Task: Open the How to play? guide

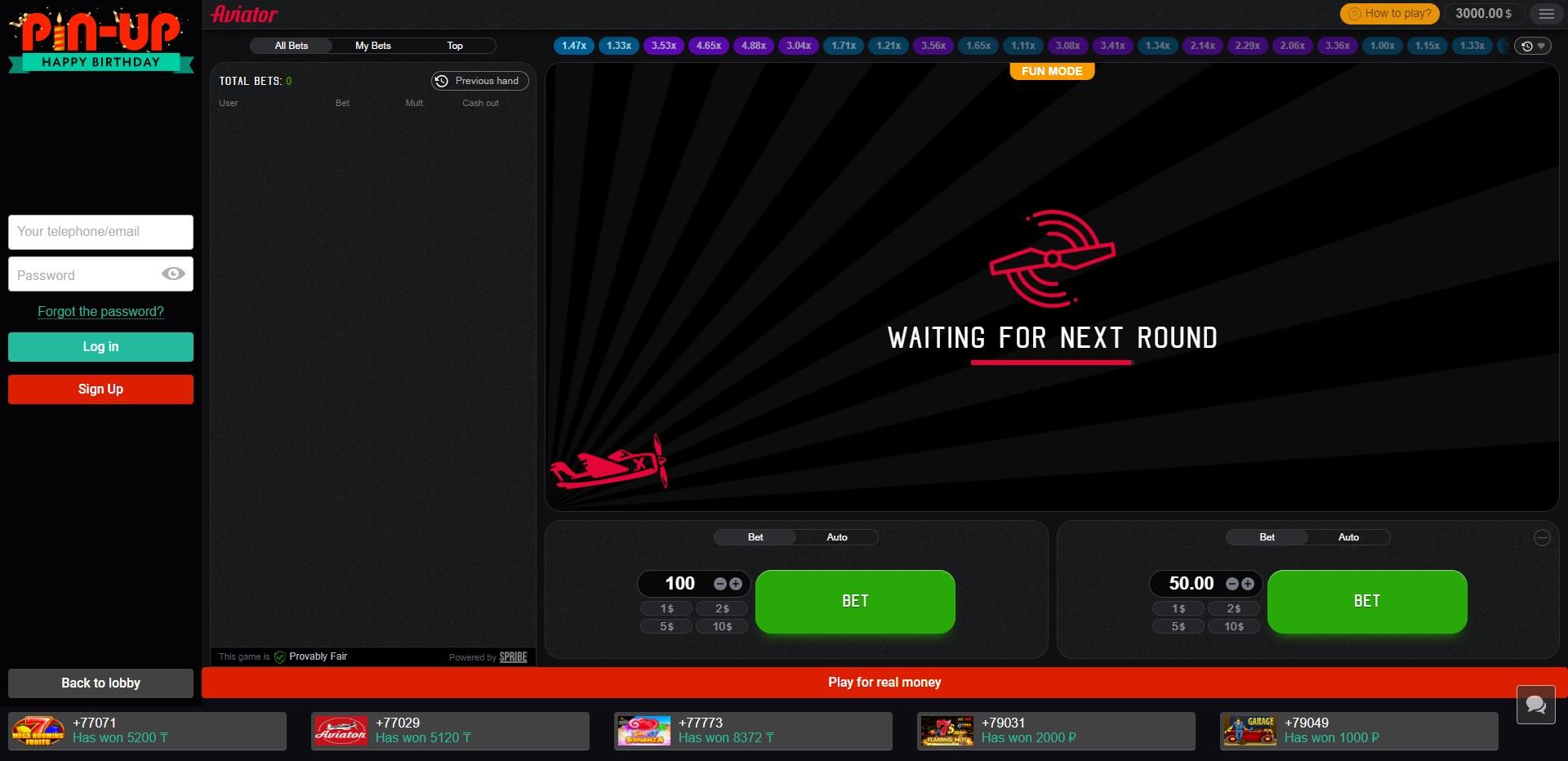Action: [1389, 14]
